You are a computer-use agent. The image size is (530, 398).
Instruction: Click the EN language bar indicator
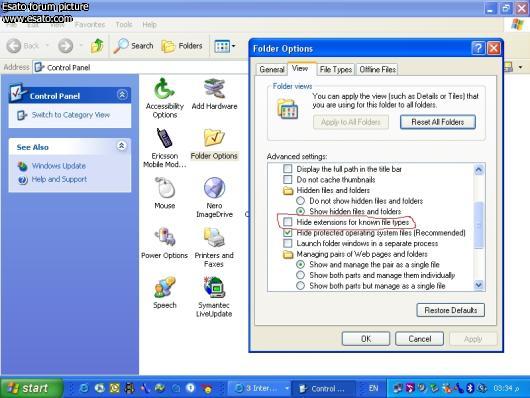373,388
